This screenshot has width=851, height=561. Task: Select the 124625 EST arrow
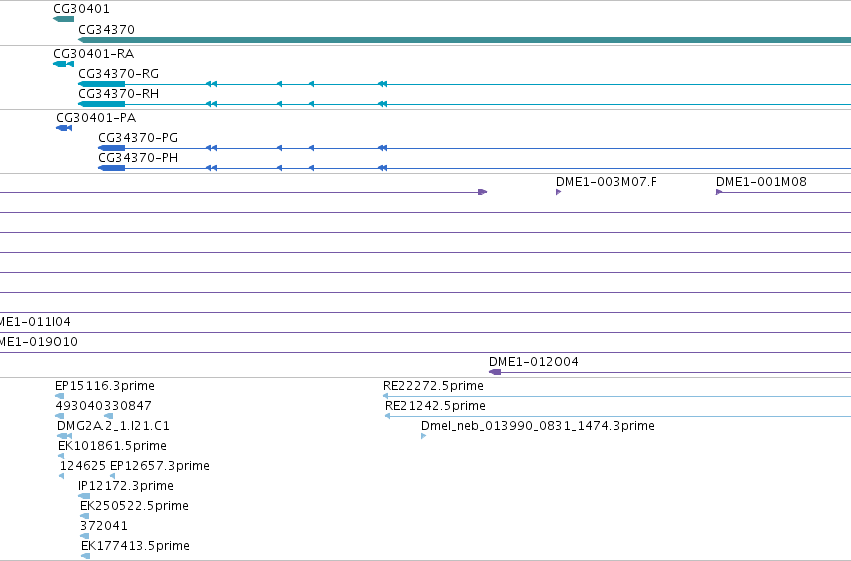pyautogui.click(x=61, y=476)
